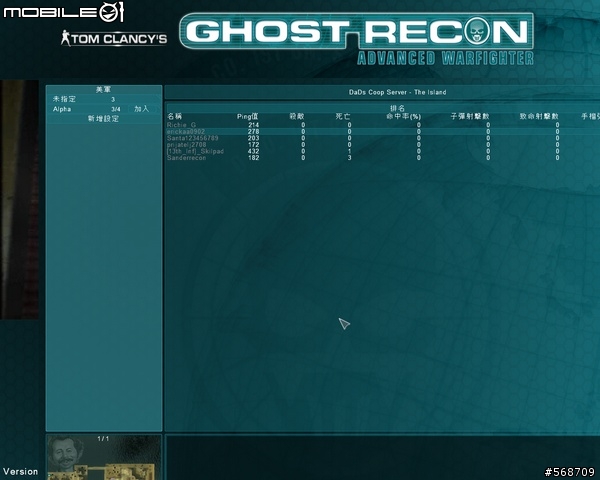Sort by 致命射擊數 column header

539,116
